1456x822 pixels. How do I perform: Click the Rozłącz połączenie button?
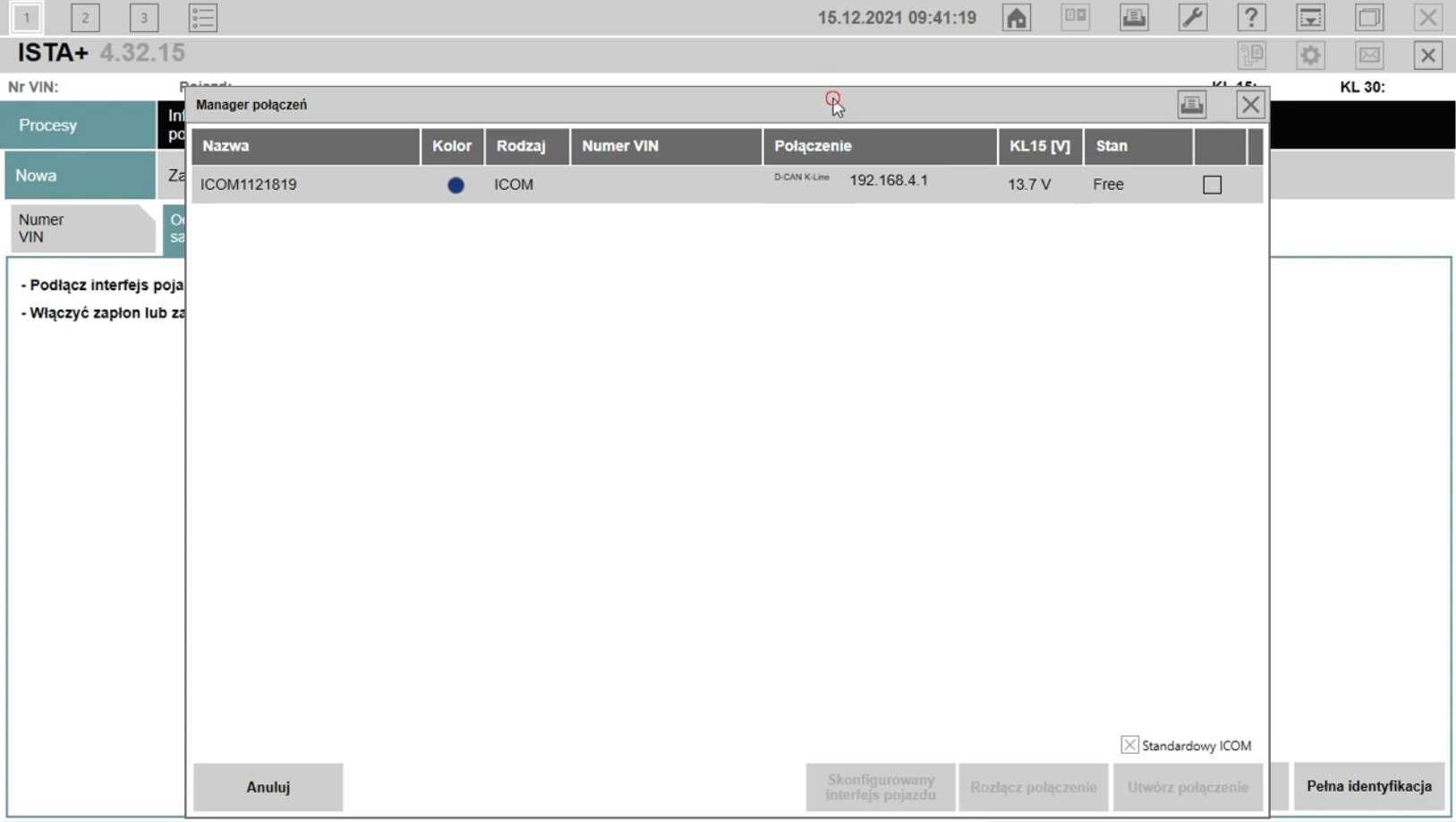[1034, 787]
